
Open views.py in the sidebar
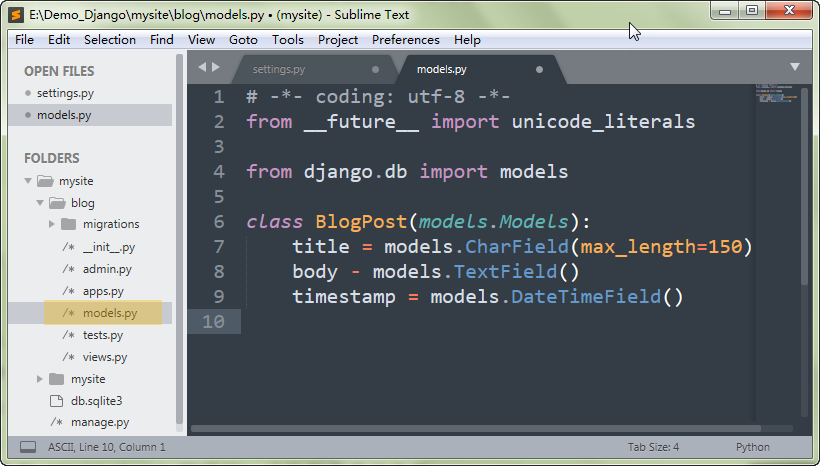[x=105, y=357]
